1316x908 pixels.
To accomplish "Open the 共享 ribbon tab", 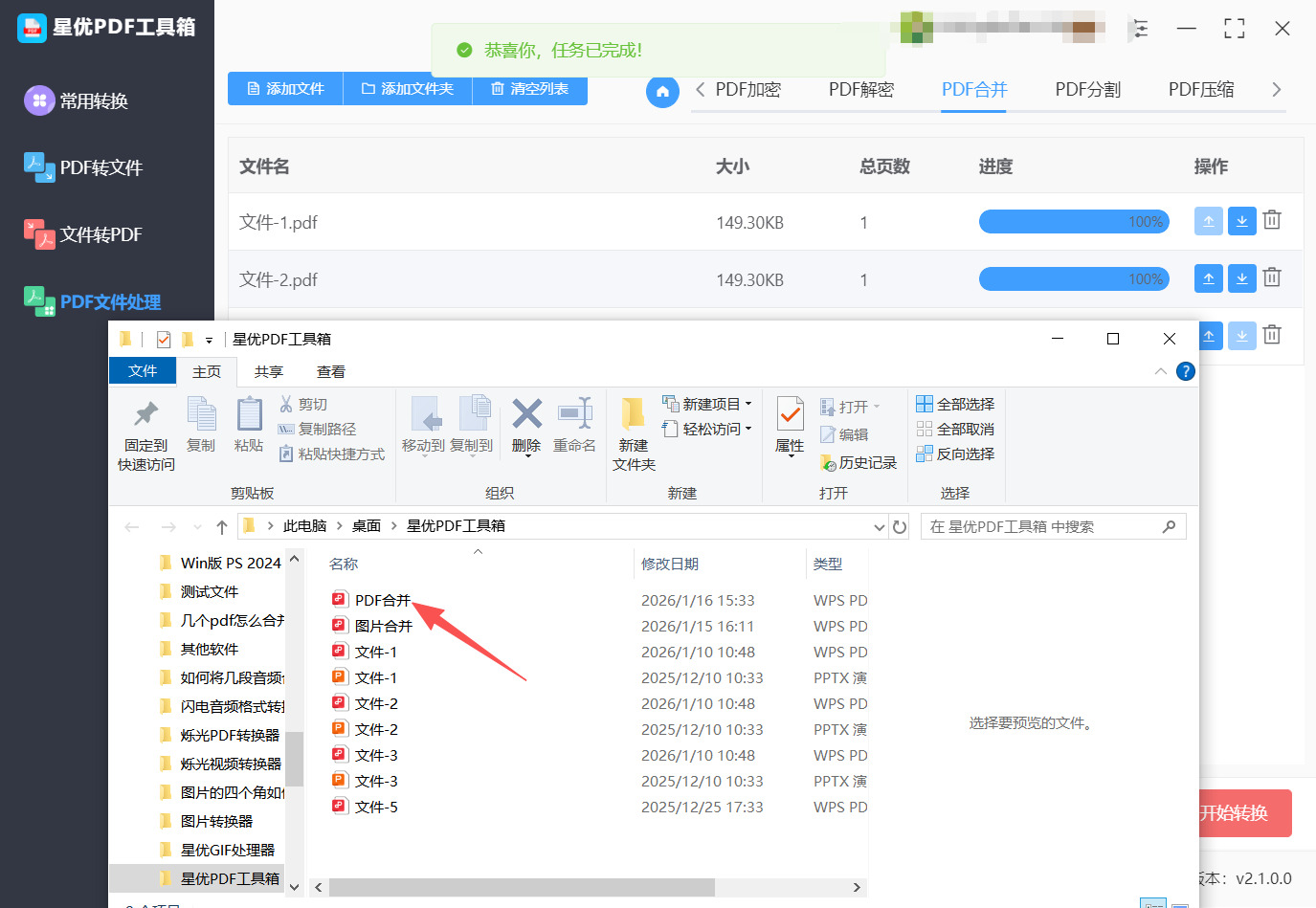I will tap(269, 371).
